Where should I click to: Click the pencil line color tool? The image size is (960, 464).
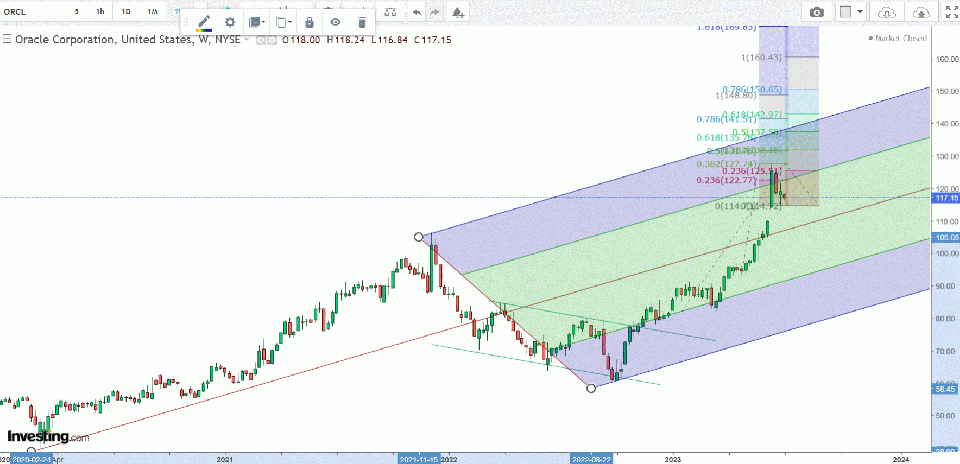pos(205,22)
